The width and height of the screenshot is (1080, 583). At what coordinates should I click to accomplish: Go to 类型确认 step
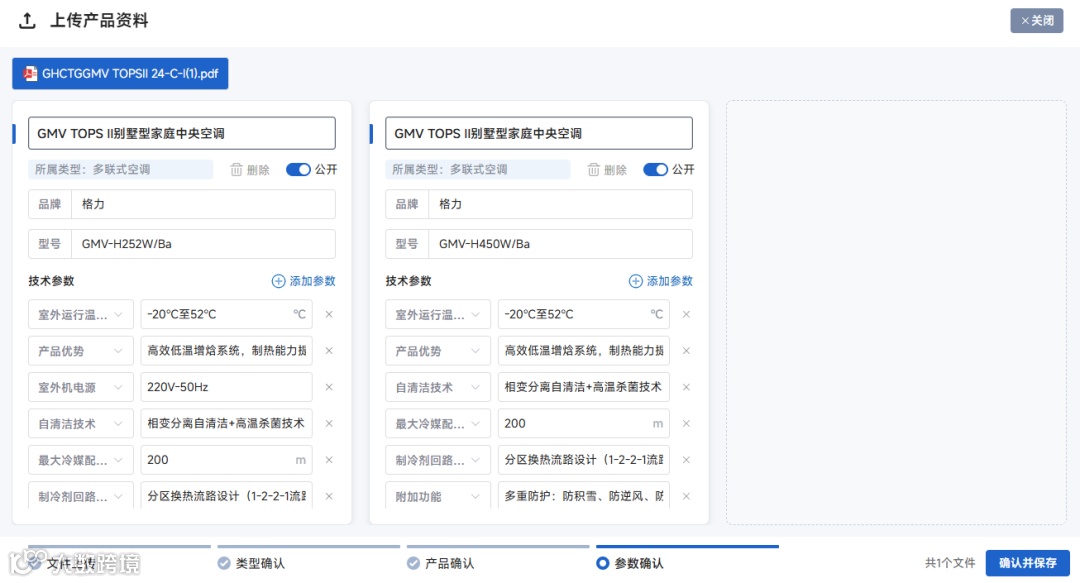click(251, 563)
